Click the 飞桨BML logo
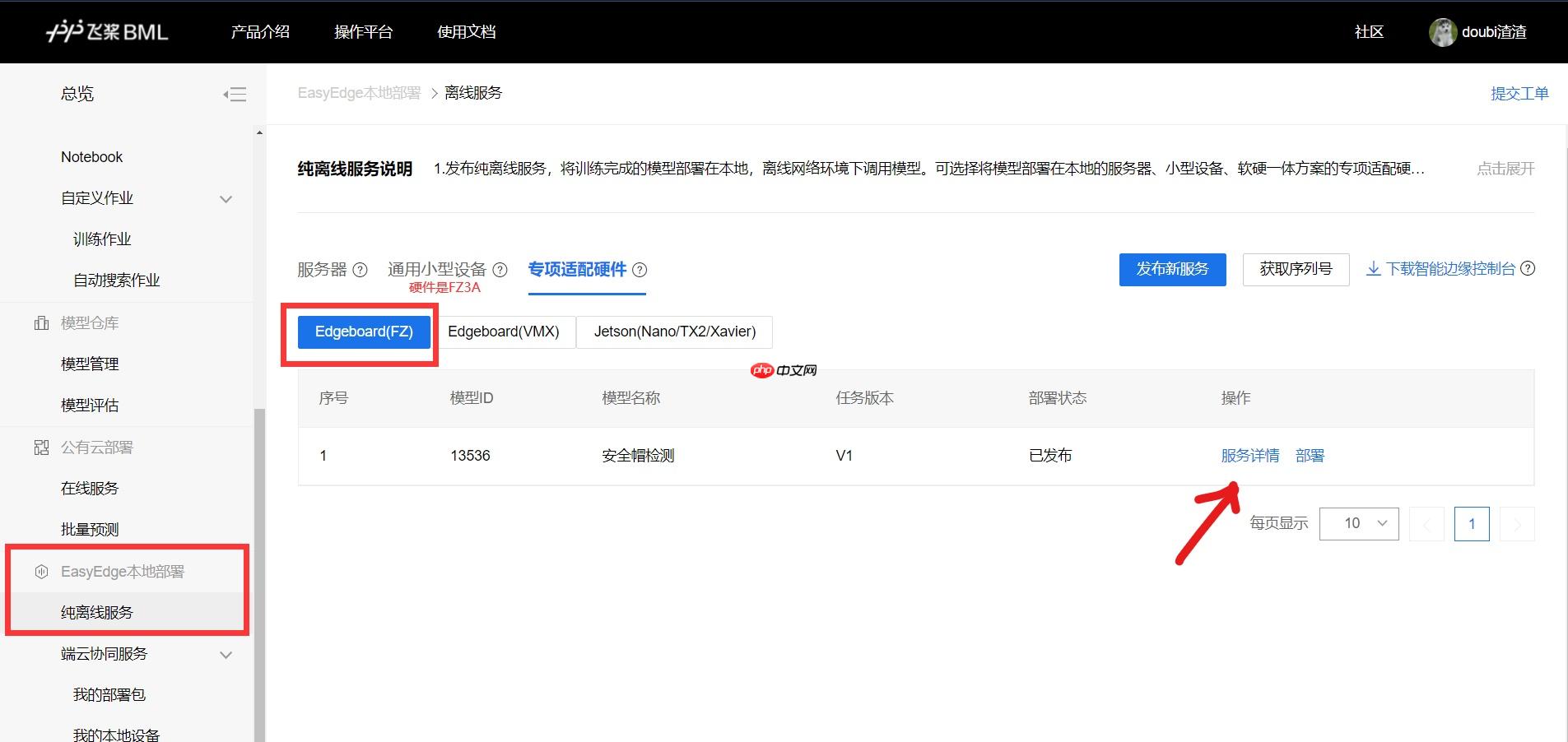The image size is (1568, 742). tap(107, 31)
